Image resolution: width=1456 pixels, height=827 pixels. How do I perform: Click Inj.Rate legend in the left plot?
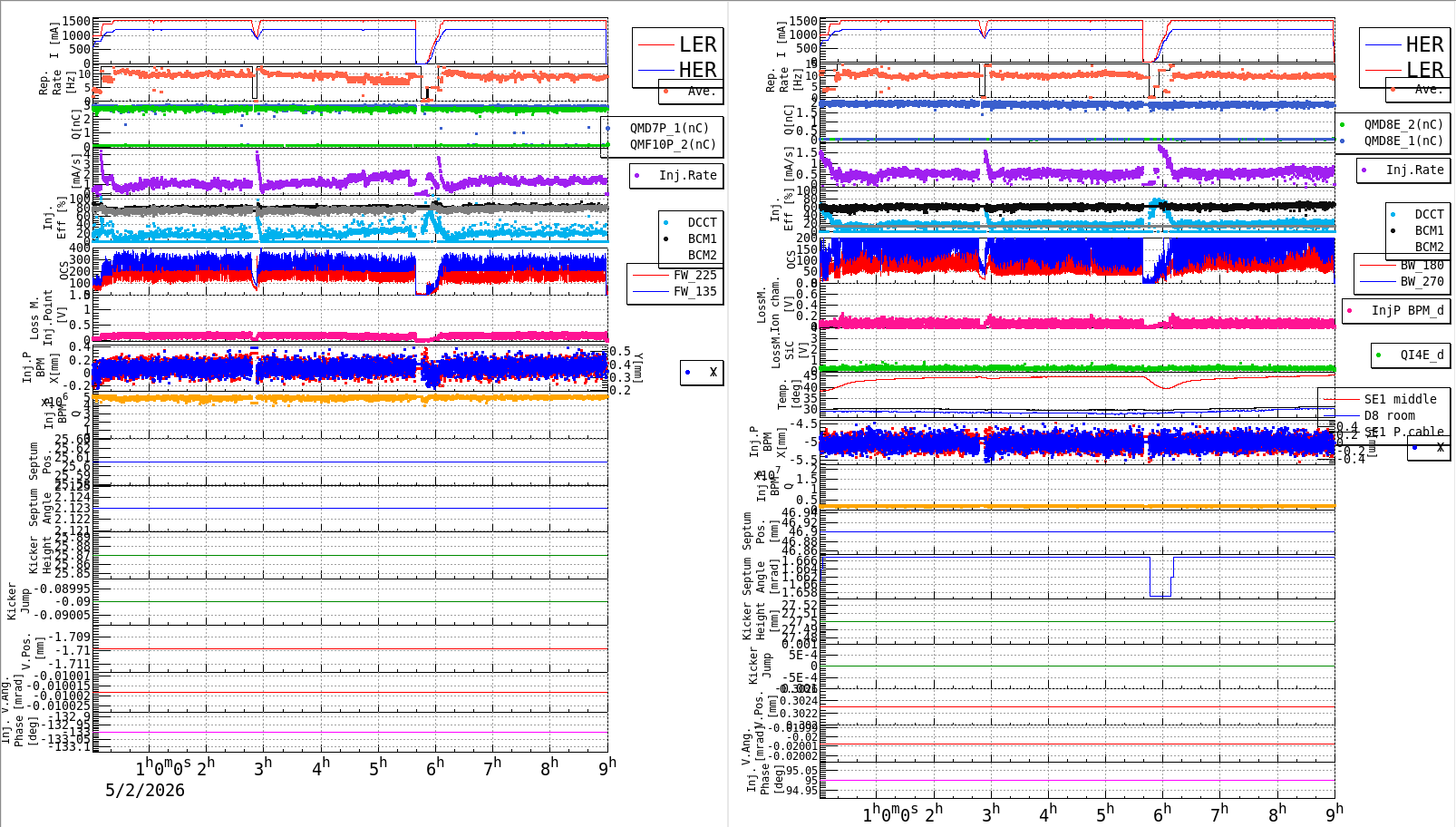point(687,175)
